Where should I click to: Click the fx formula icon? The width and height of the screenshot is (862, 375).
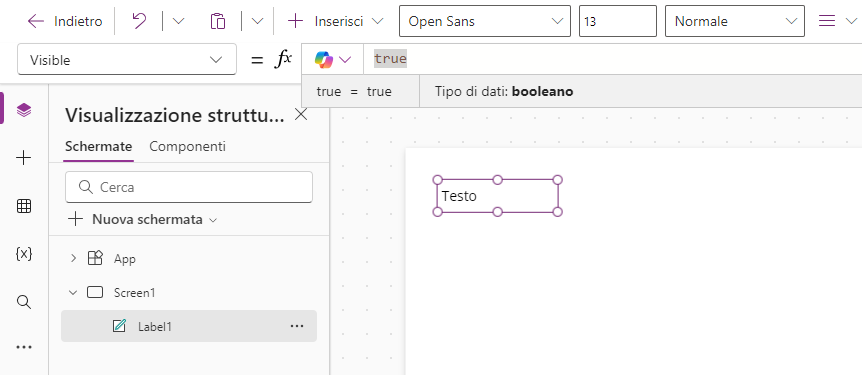[x=283, y=59]
